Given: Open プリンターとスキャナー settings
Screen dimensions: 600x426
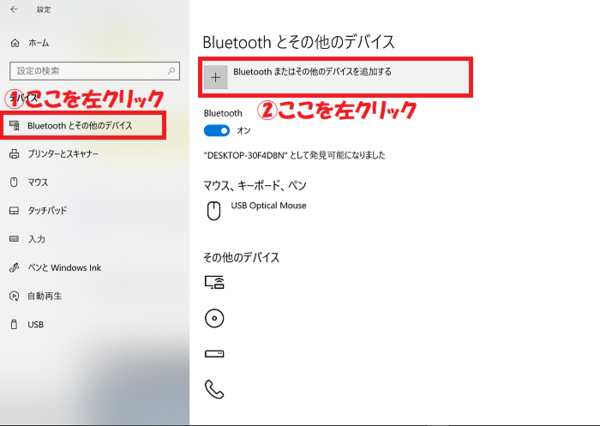Looking at the screenshot, I should [x=63, y=154].
